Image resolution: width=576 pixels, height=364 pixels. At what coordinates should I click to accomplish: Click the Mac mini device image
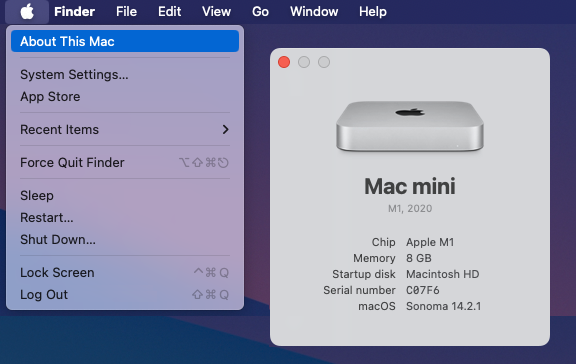[x=410, y=126]
